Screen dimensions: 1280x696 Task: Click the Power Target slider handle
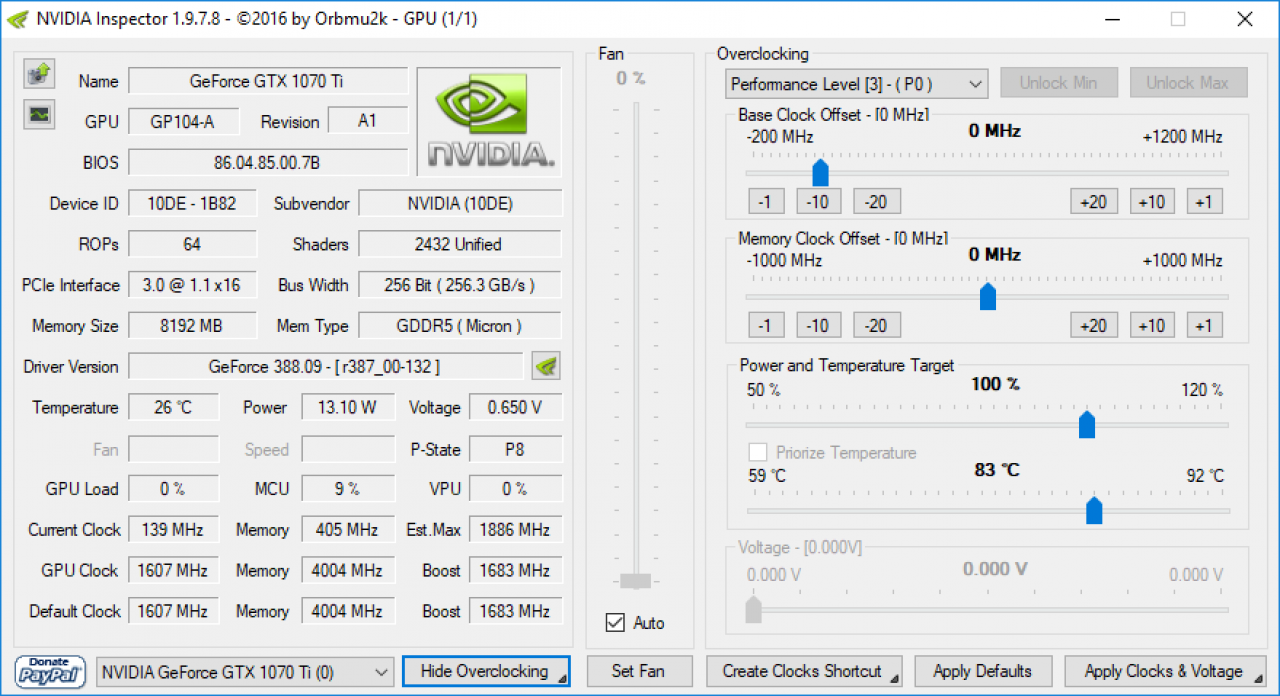(x=1087, y=425)
